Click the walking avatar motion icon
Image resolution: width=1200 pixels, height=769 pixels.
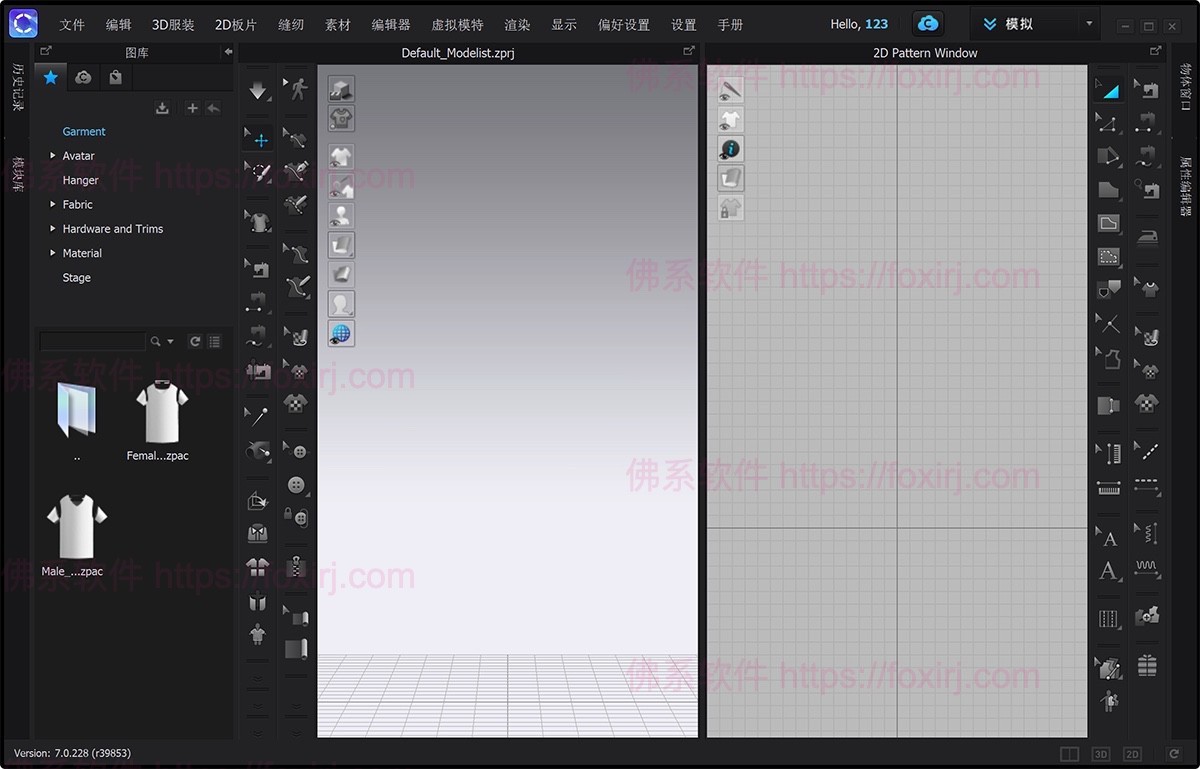[297, 91]
